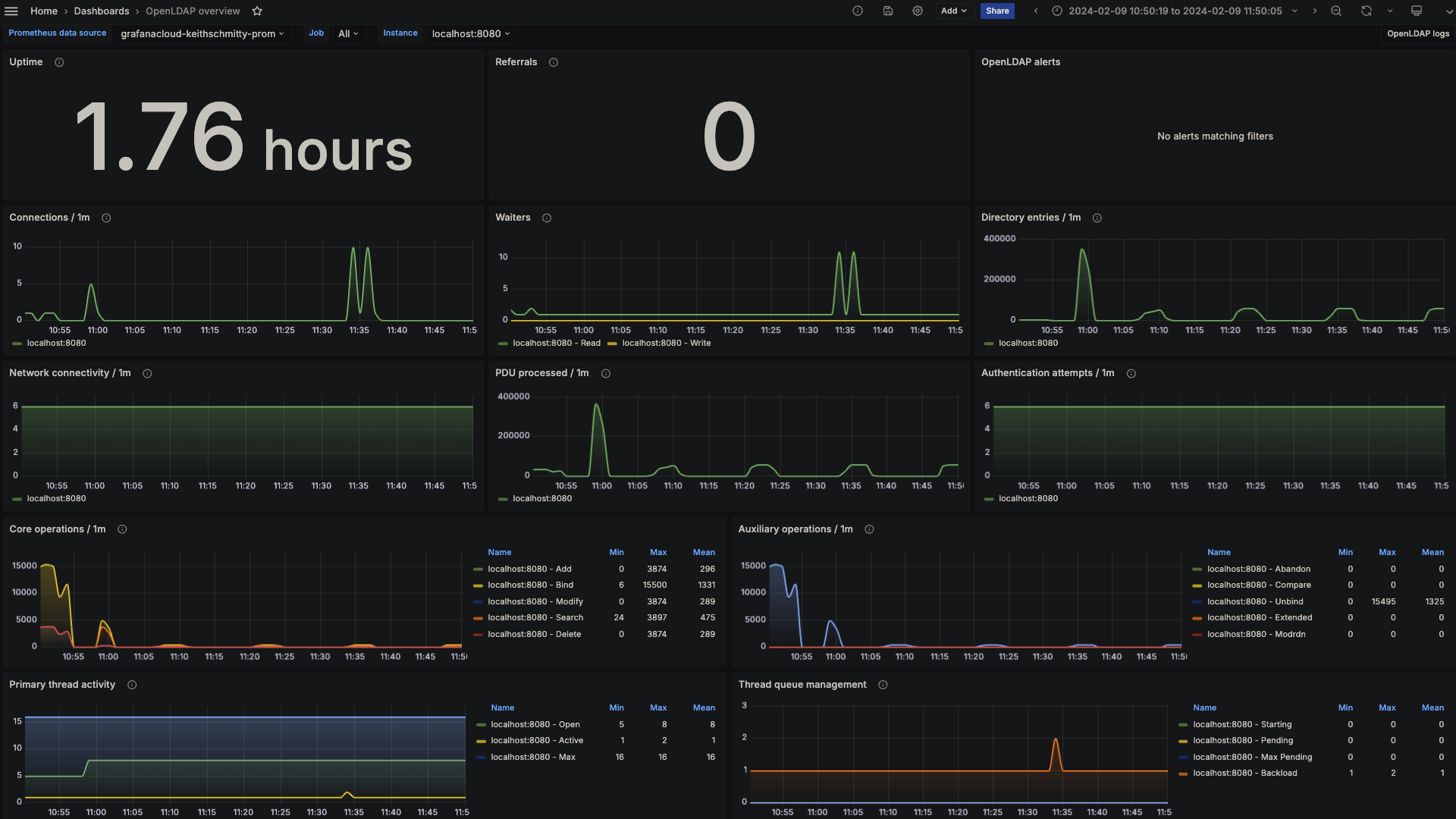
Task: Open the Instance localhost:8080 dropdown
Action: pyautogui.click(x=469, y=33)
